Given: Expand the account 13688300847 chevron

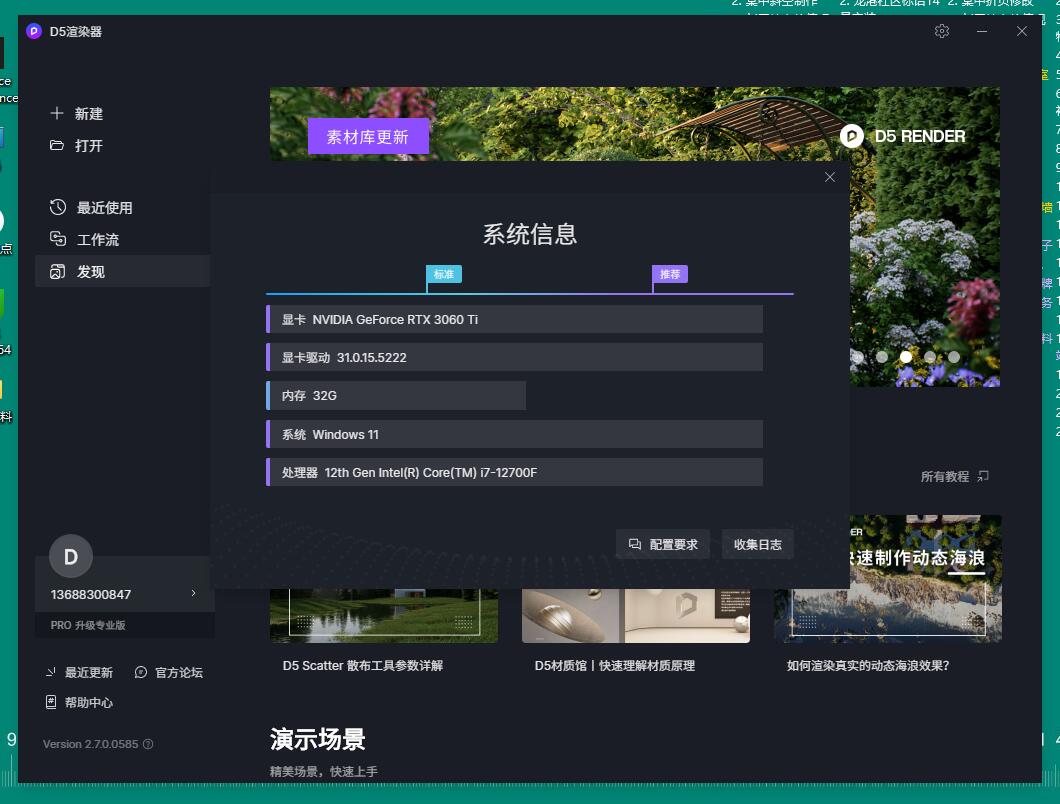Looking at the screenshot, I should pos(193,594).
